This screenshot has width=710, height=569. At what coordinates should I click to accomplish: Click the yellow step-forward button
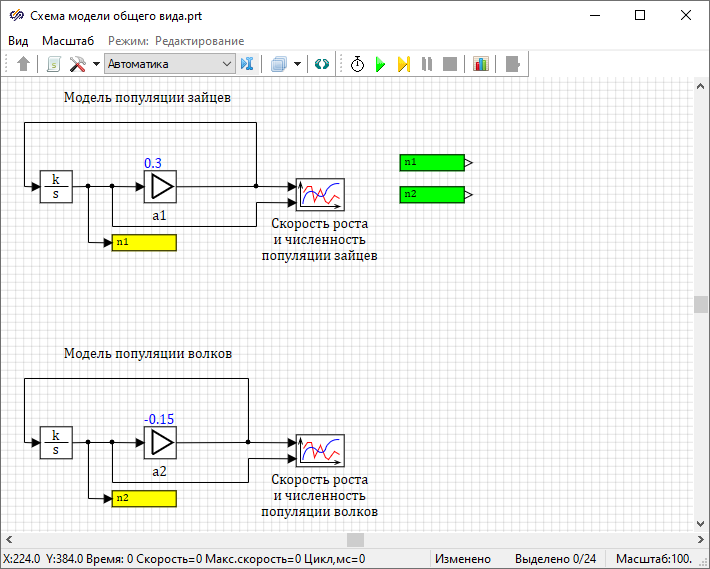(403, 64)
